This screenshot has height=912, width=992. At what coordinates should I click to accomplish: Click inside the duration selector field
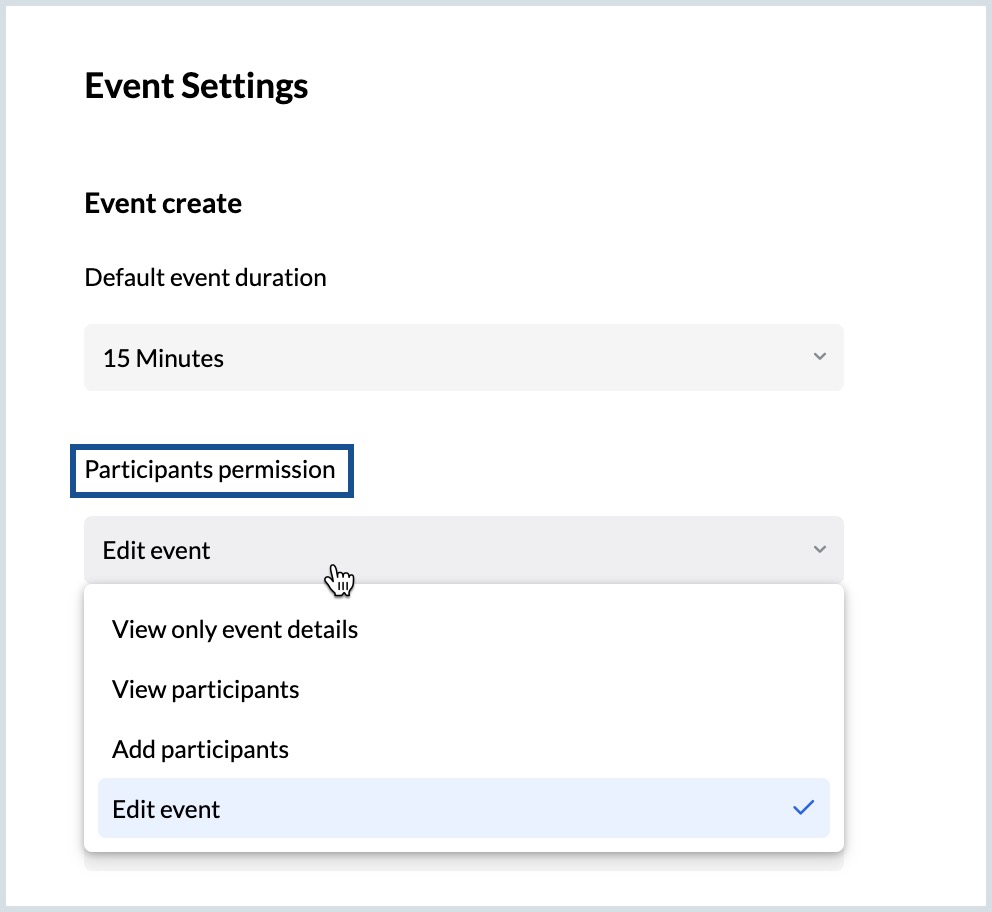click(x=463, y=357)
